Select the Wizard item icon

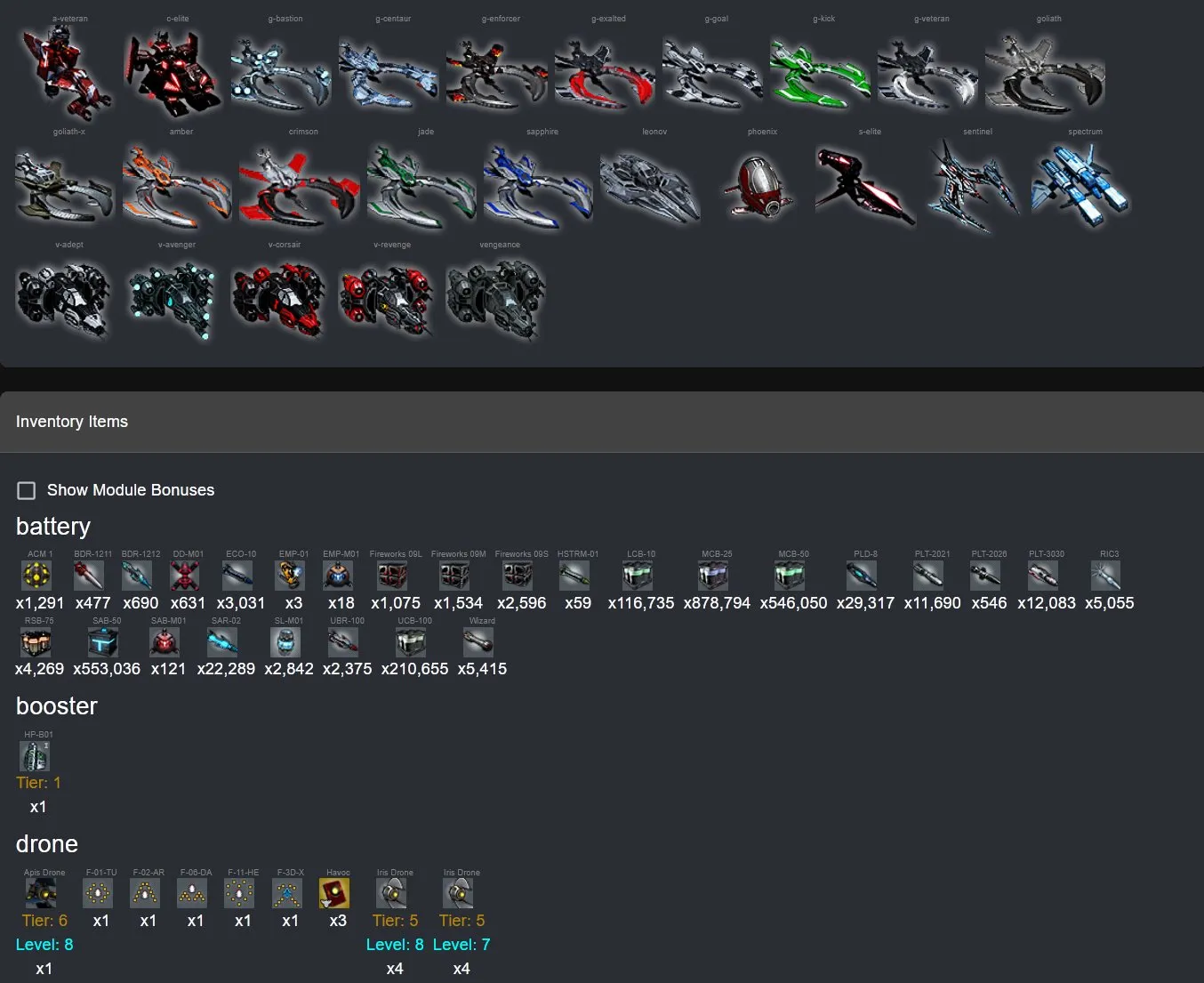[x=478, y=642]
